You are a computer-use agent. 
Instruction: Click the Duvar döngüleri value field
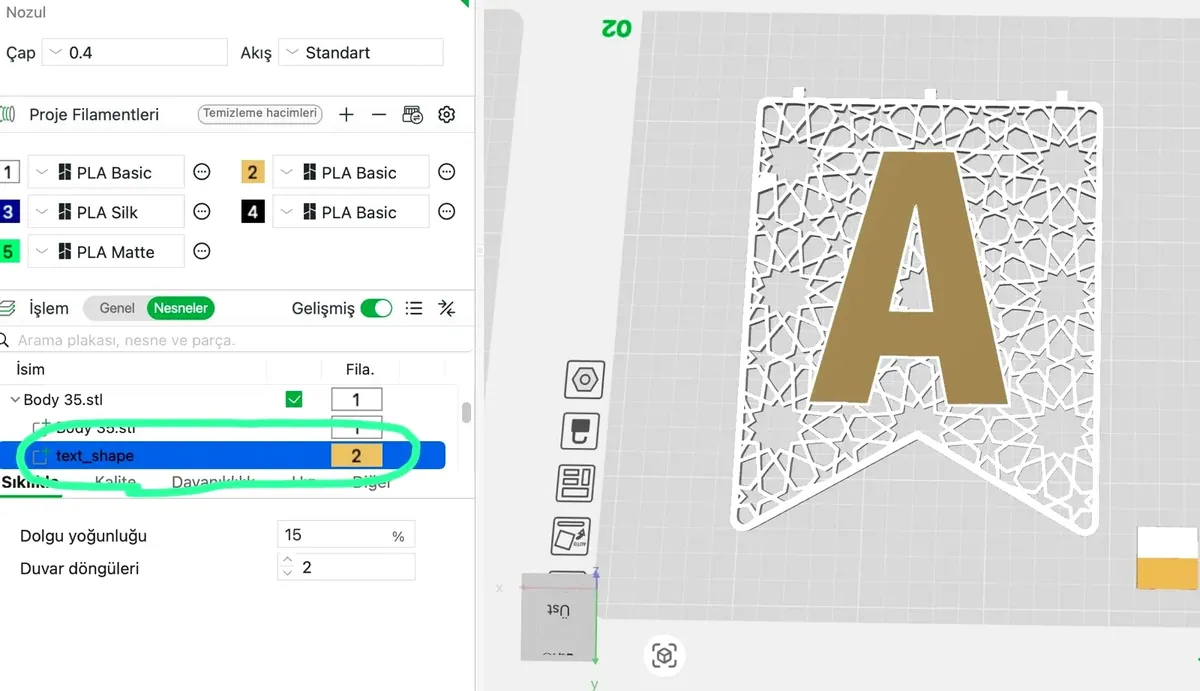pos(345,568)
